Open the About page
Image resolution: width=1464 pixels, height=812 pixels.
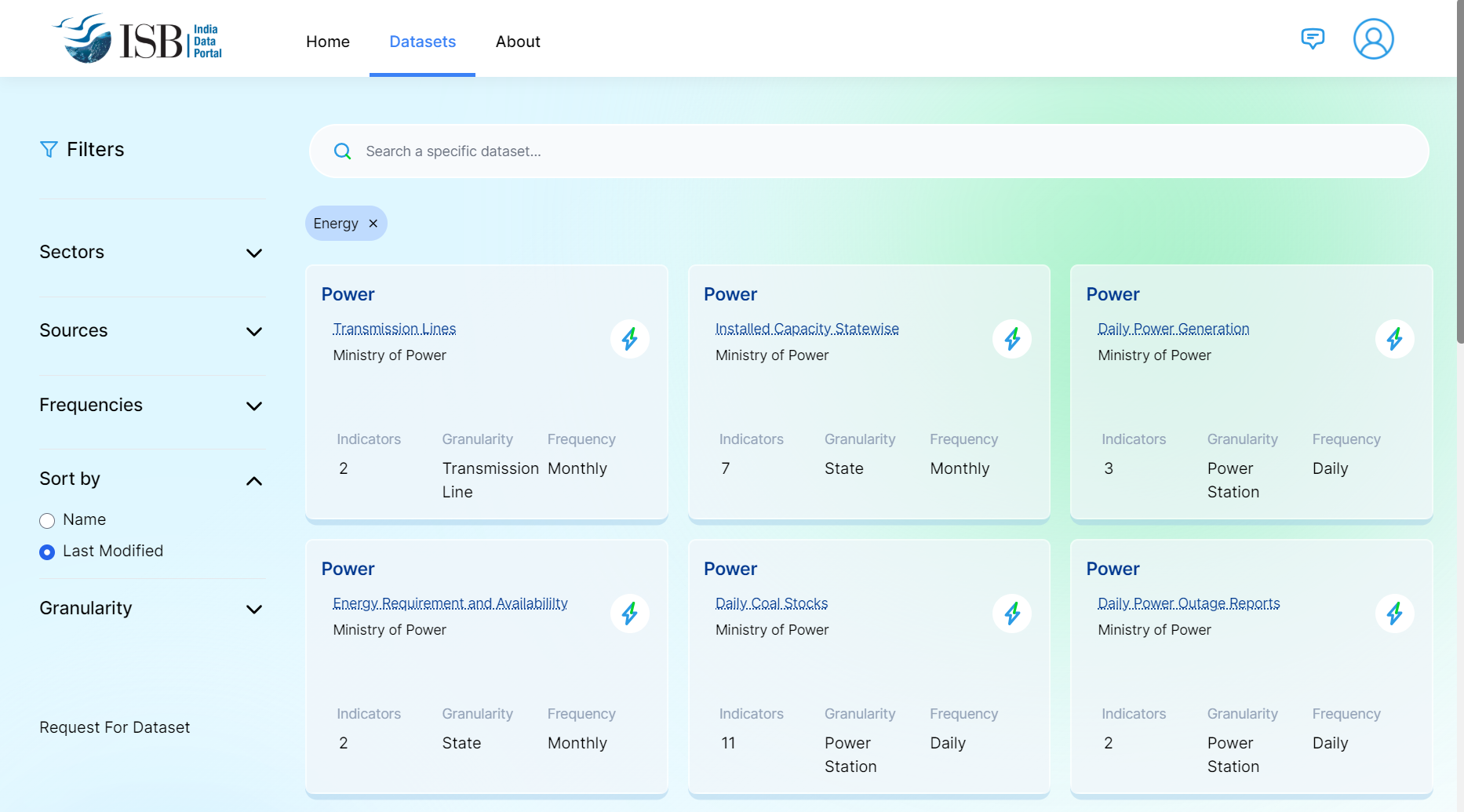(x=518, y=42)
